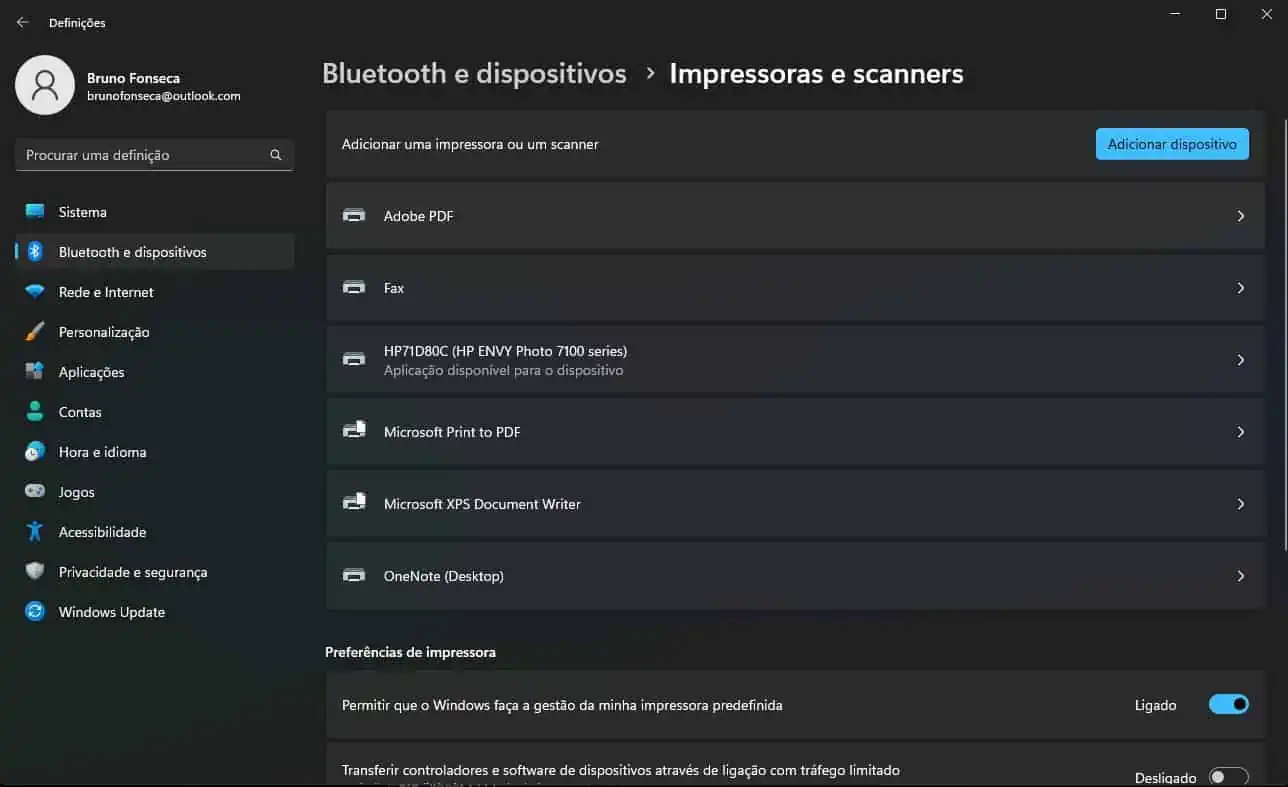
Task: Open the Aplicações section
Action: tap(155, 372)
